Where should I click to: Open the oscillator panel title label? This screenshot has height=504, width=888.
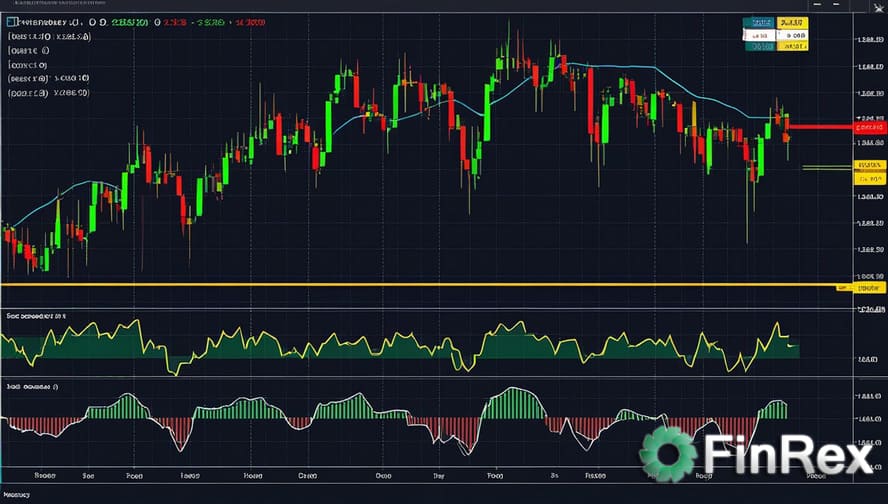35,316
